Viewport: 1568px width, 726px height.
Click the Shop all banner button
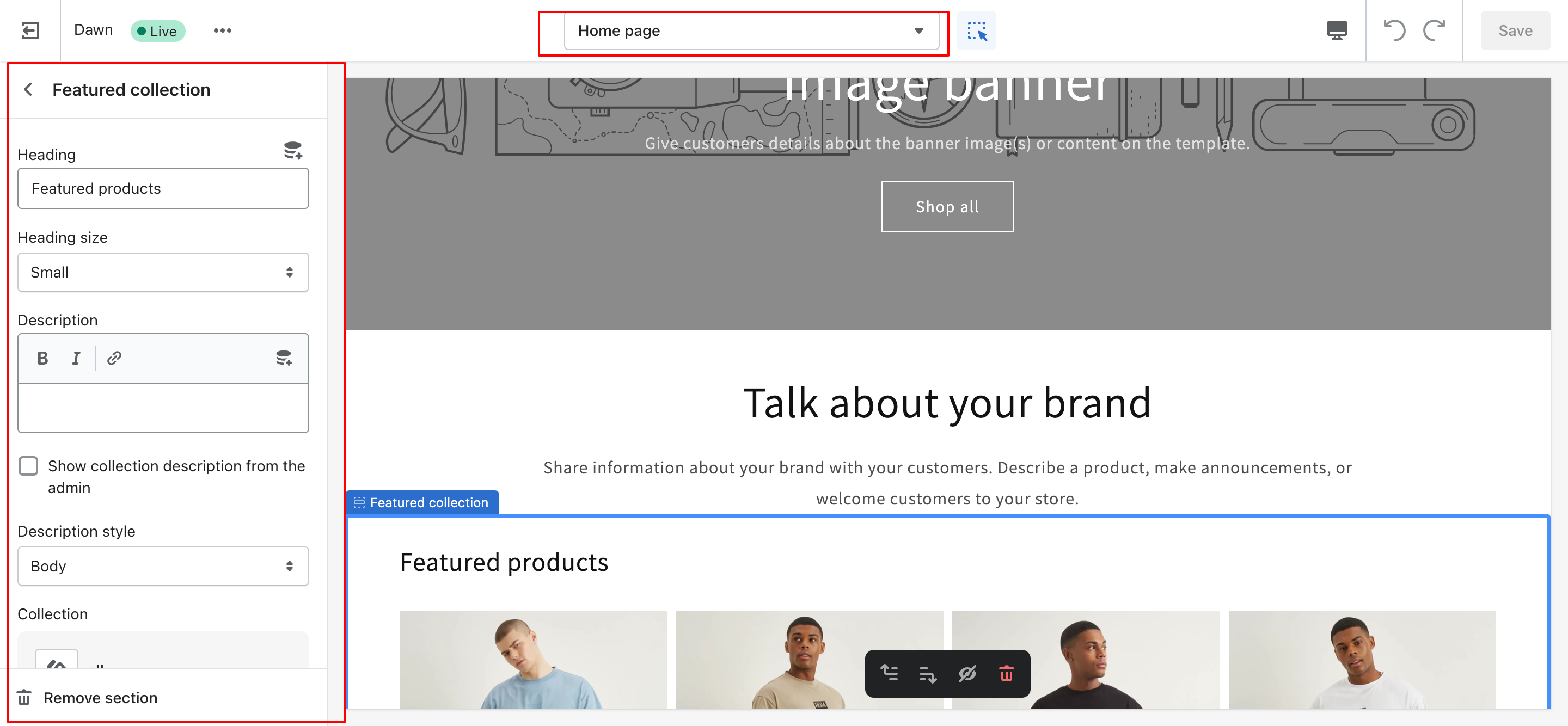pyautogui.click(x=947, y=206)
